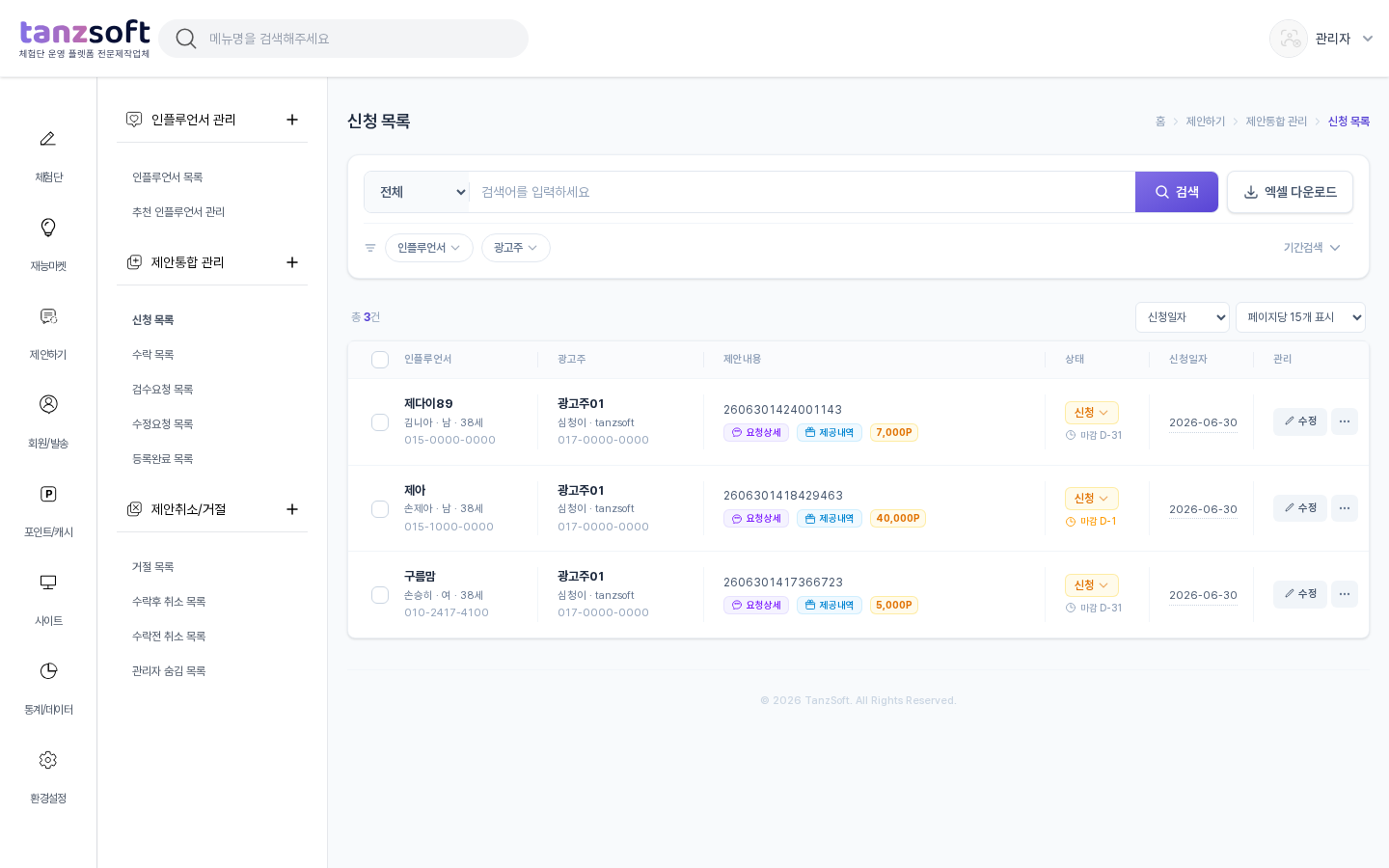1389x868 pixels.
Task: Click 수정 for the 제다이89 row
Action: coord(1300,421)
